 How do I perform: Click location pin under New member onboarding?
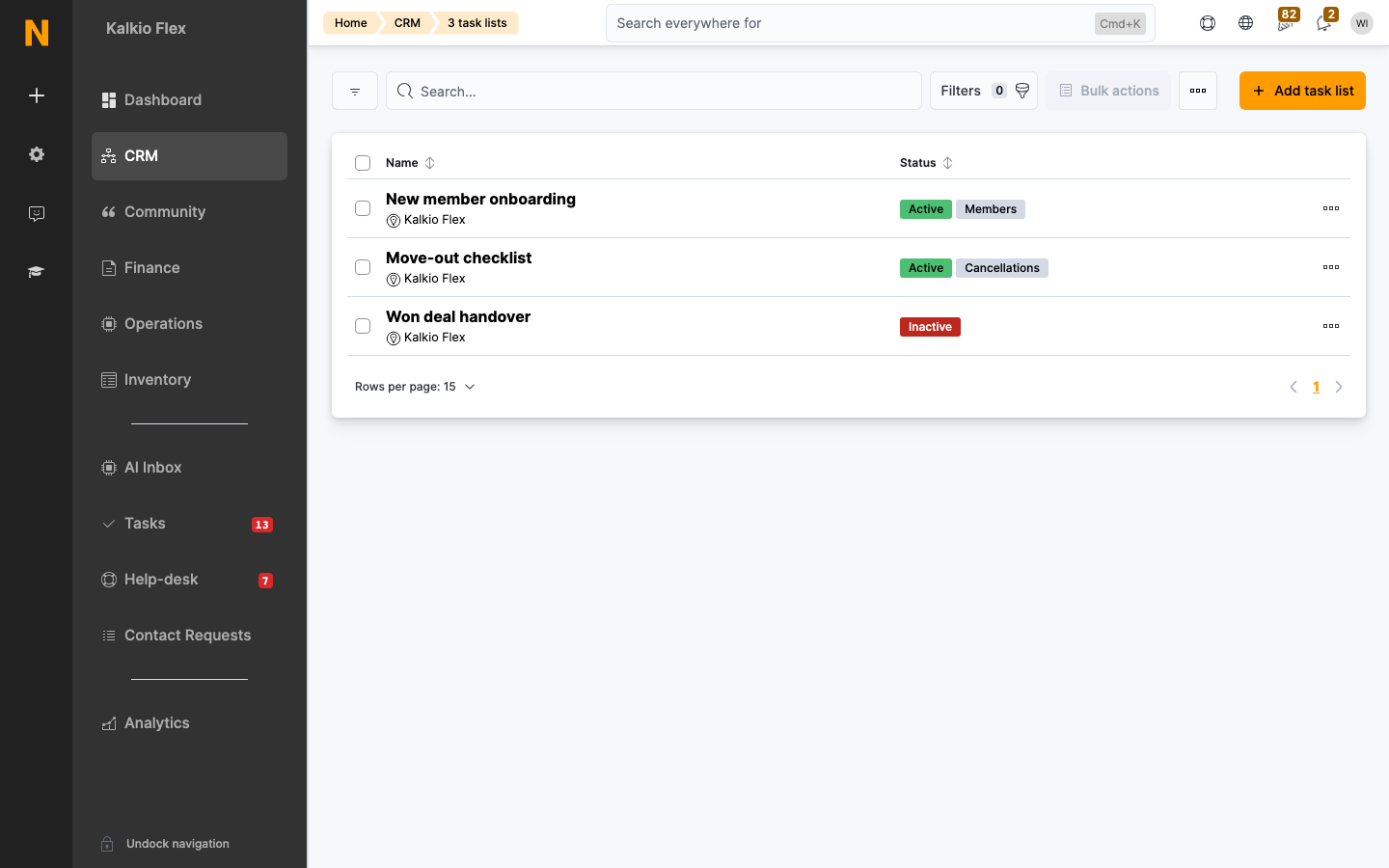(x=394, y=221)
